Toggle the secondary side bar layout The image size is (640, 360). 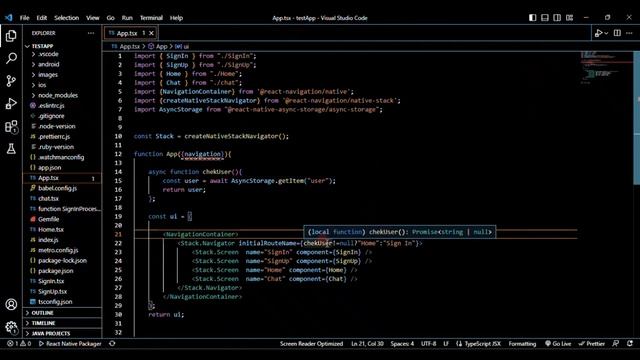click(557, 18)
